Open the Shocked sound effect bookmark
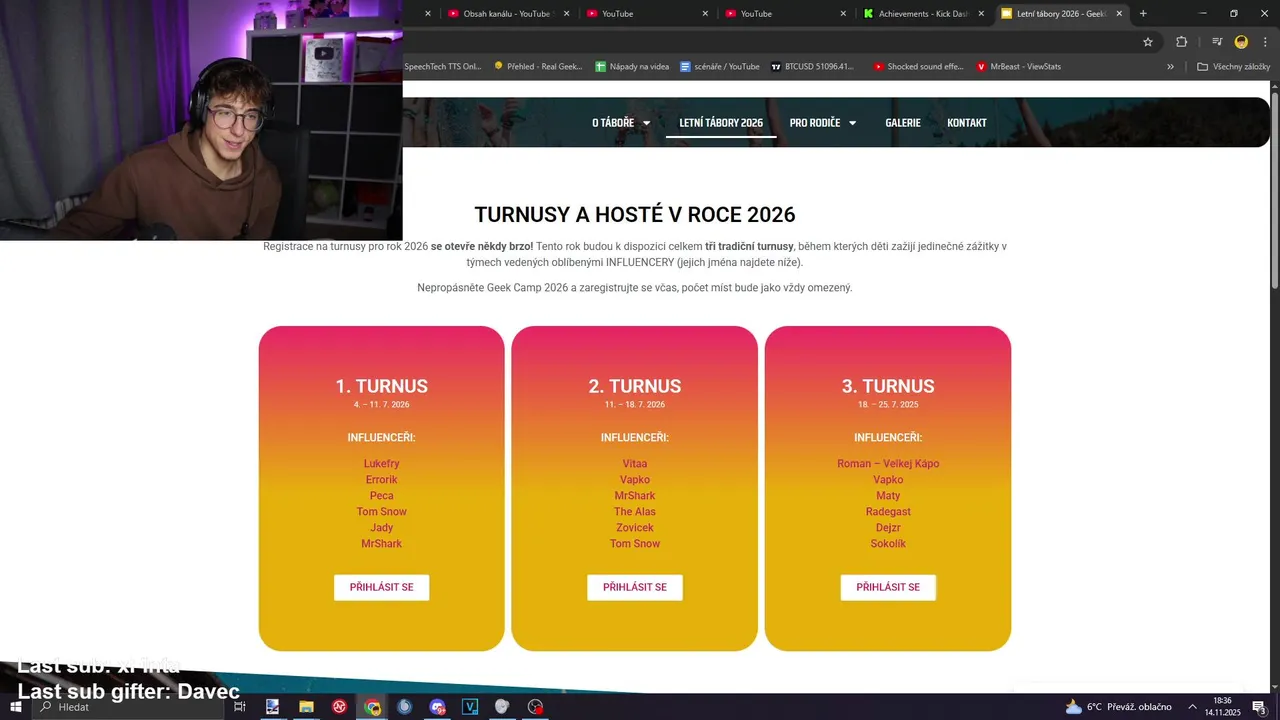Screen dimensions: 1280x720 918,67
